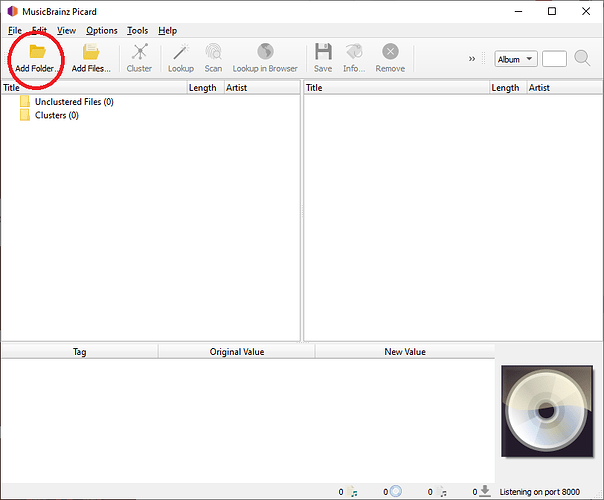
Task: Click the Clusters folder icon
Action: [25, 115]
